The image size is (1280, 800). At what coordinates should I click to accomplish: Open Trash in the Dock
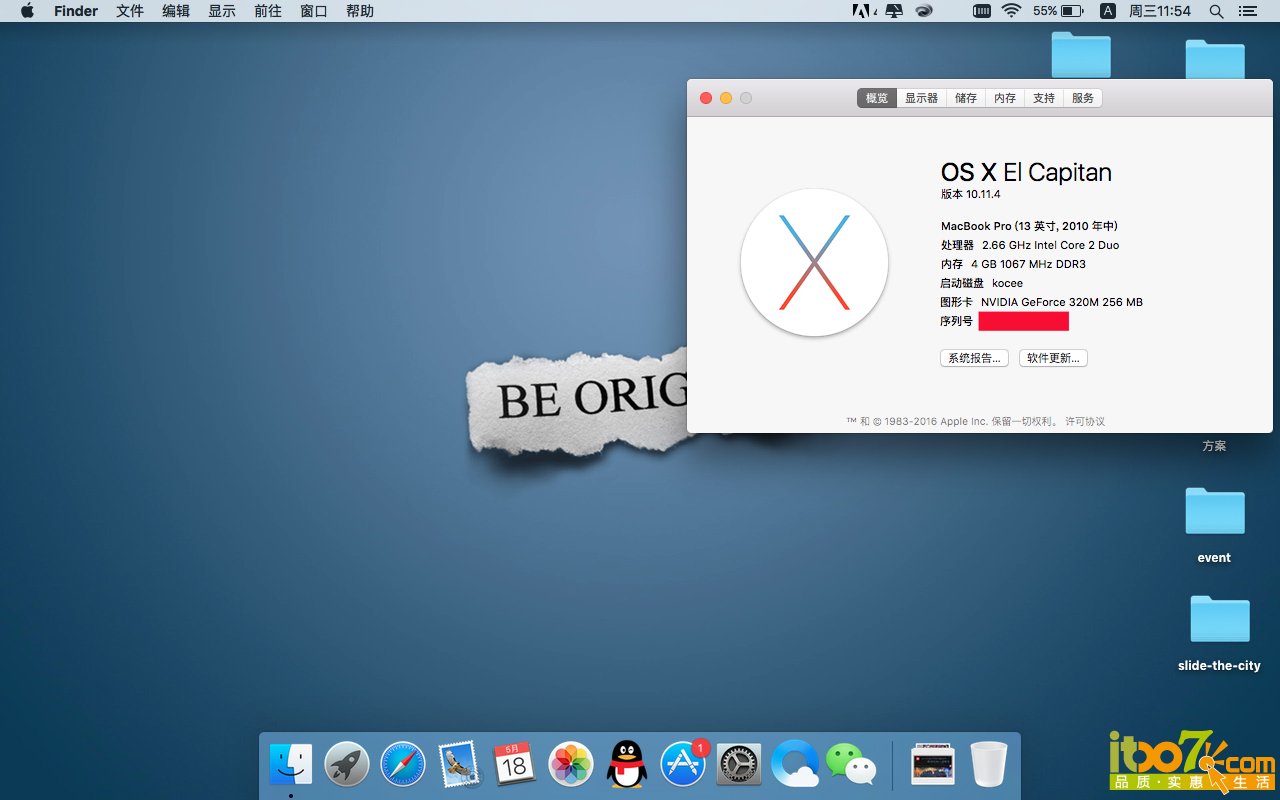point(989,765)
